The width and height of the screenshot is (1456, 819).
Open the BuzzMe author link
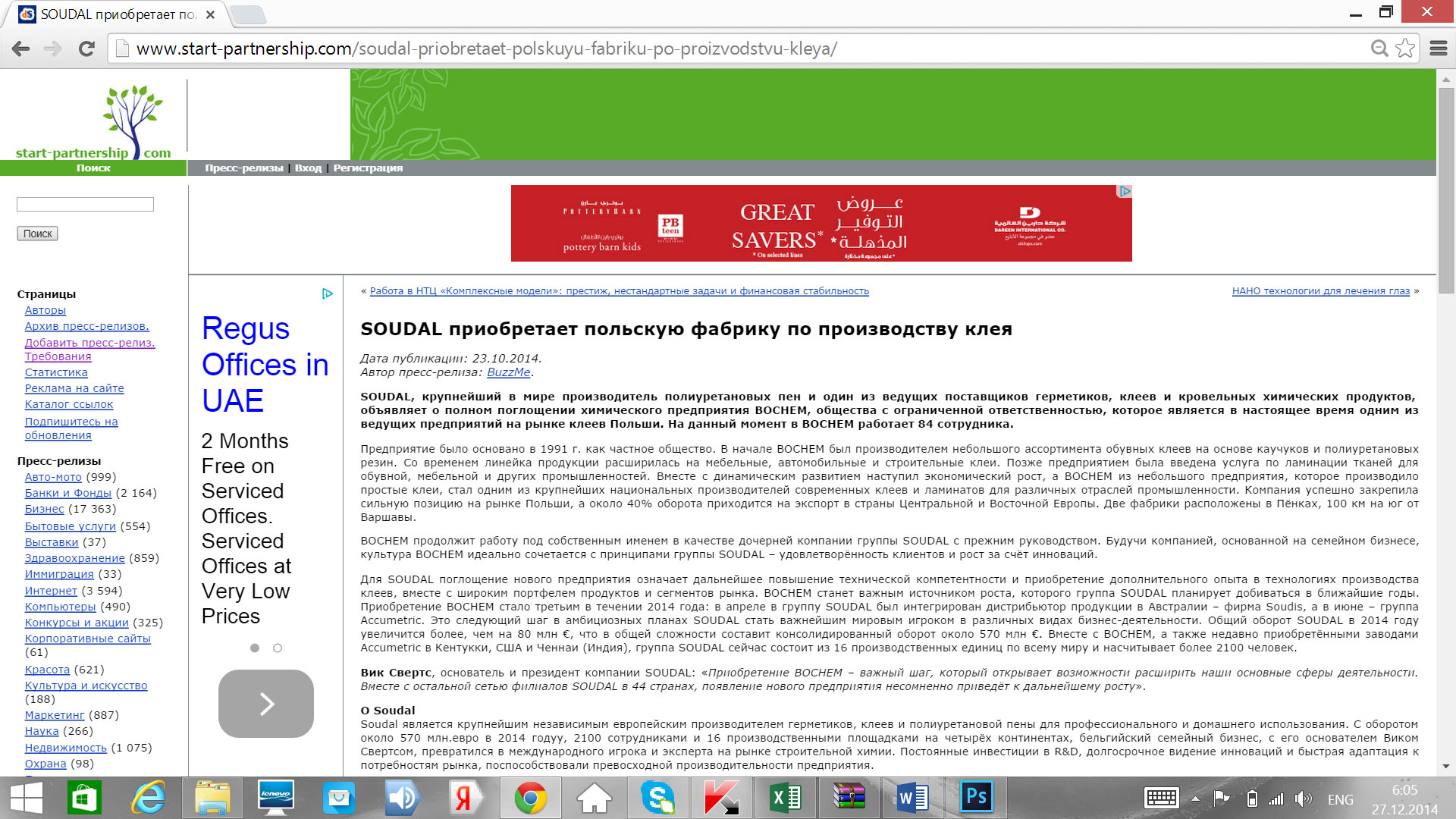coord(508,372)
